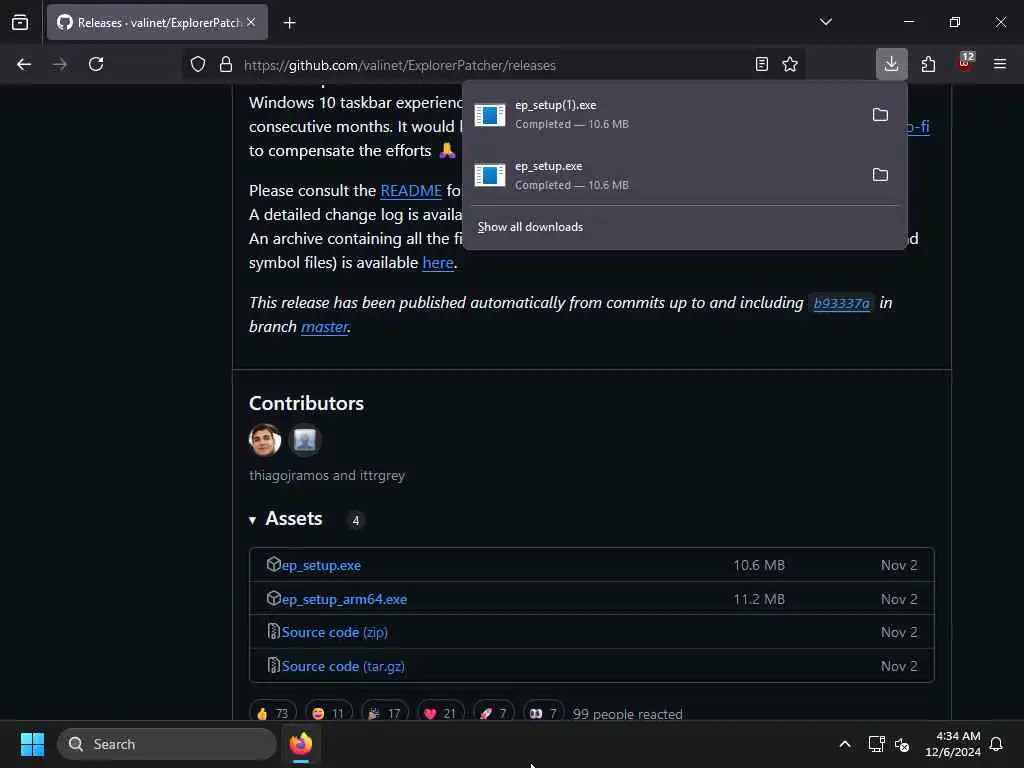Click the hooray reaction 17
1024x768 pixels.
click(385, 712)
